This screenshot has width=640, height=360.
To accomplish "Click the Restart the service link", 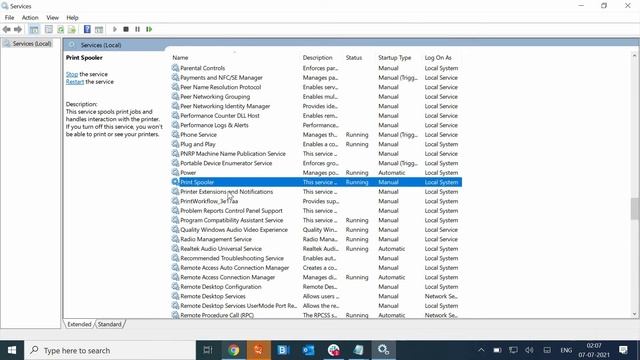I will (x=75, y=82).
